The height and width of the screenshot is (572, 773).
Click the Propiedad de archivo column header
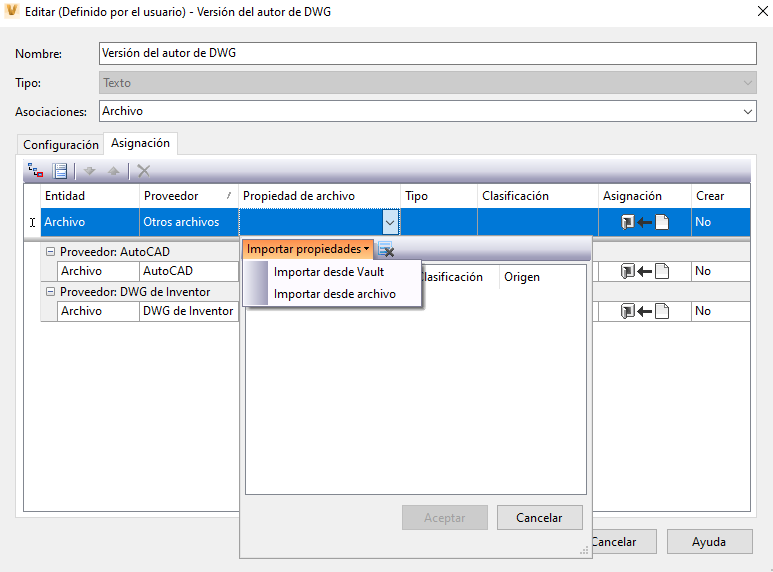point(319,196)
